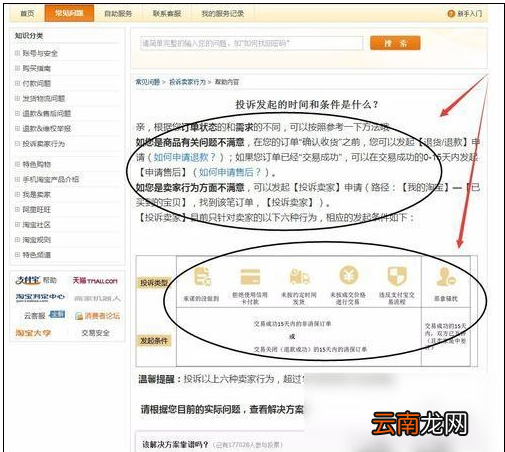This screenshot has width=505, height=452.
Task: Open the 我的服务记录 tab
Action: coord(223,14)
